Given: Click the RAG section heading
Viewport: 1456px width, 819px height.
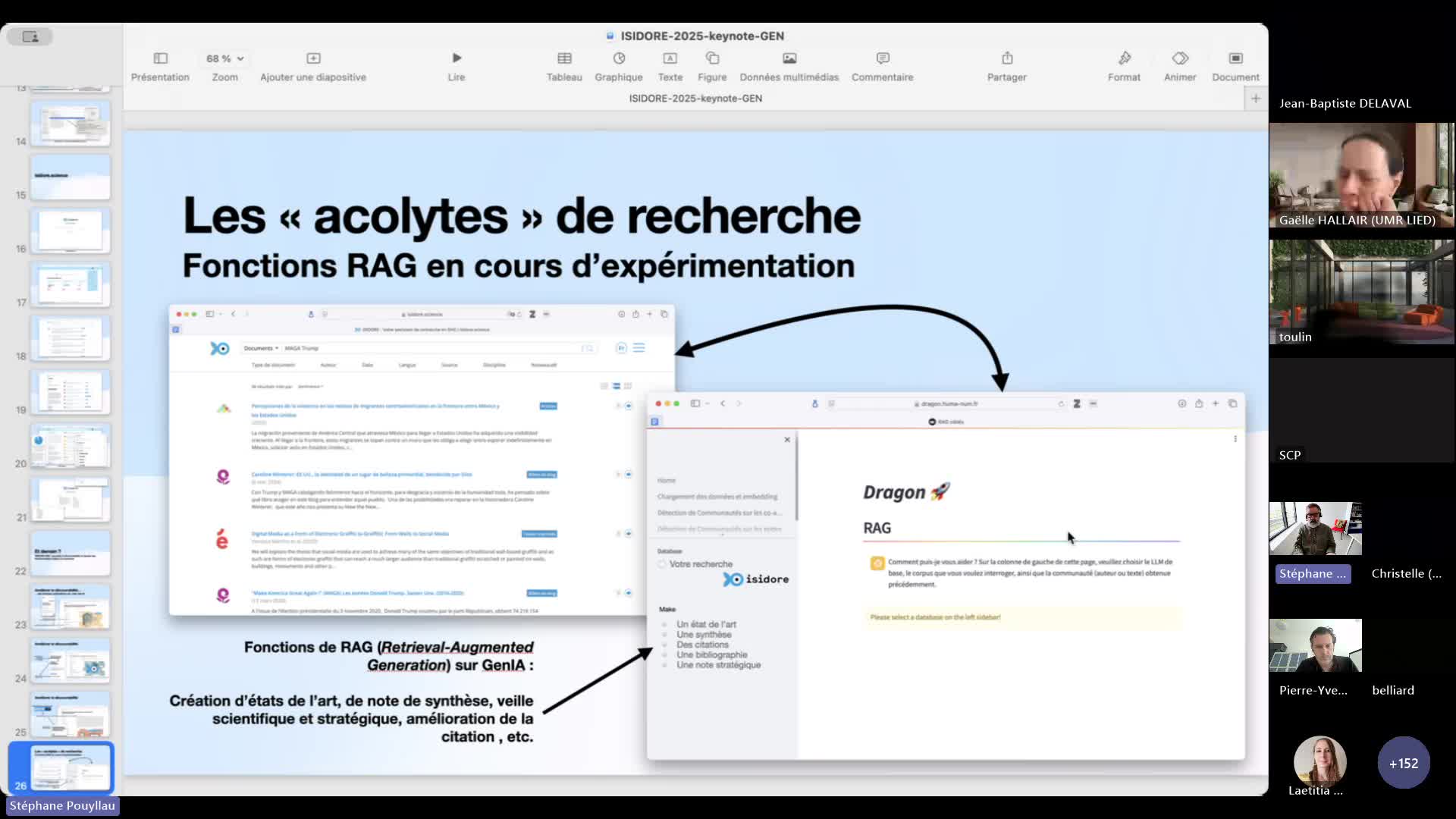Looking at the screenshot, I should pos(877,529).
